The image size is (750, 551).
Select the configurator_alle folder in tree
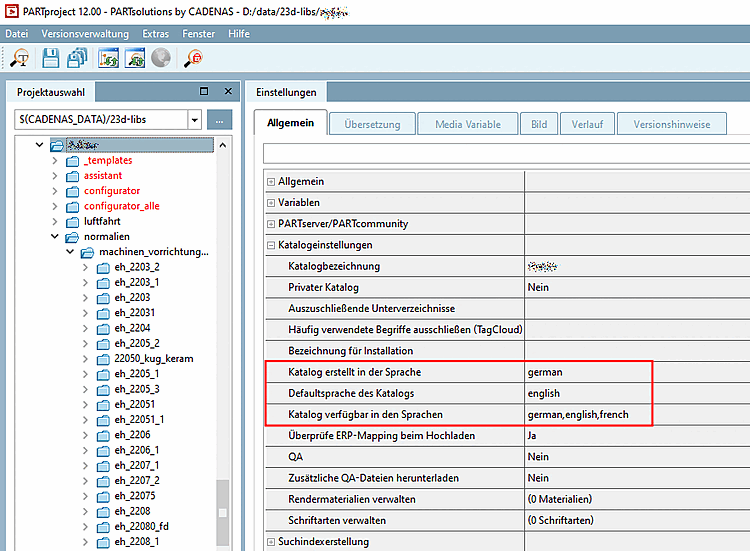click(121, 206)
